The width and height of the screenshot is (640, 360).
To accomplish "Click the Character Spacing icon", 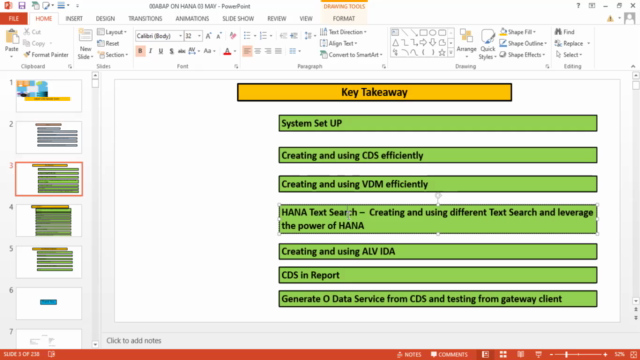I will tap(192, 51).
